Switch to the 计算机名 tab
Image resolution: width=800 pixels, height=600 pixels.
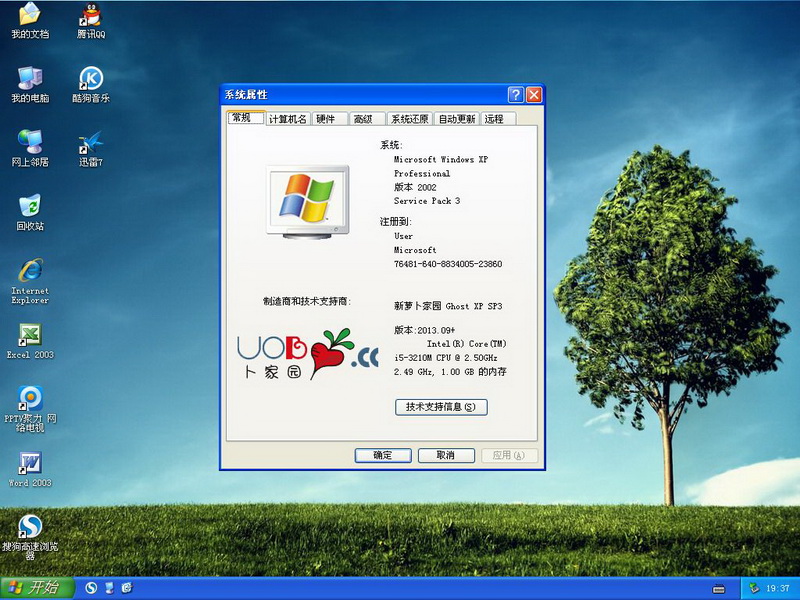pos(288,119)
